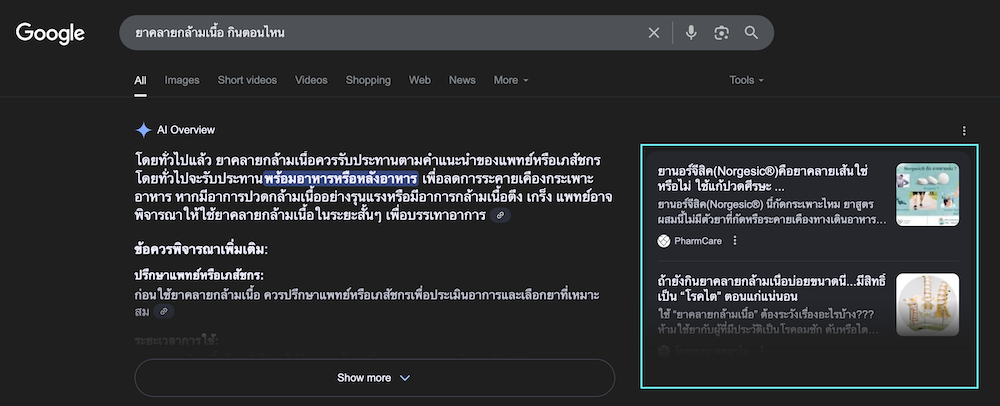Open Google Lens image search icon
This screenshot has height=406, width=1000.
(721, 33)
